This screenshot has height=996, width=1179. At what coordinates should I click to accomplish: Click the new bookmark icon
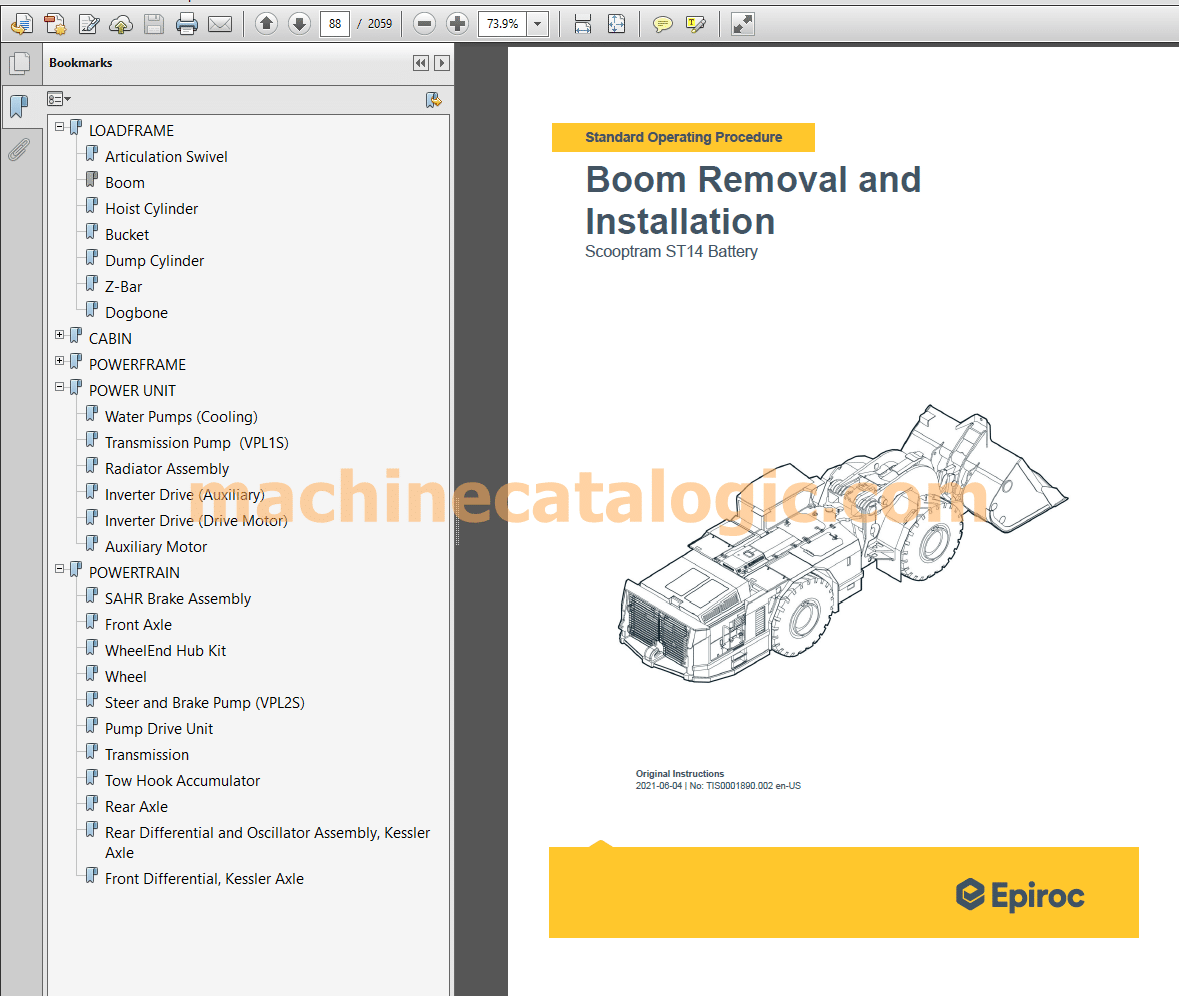[x=434, y=100]
